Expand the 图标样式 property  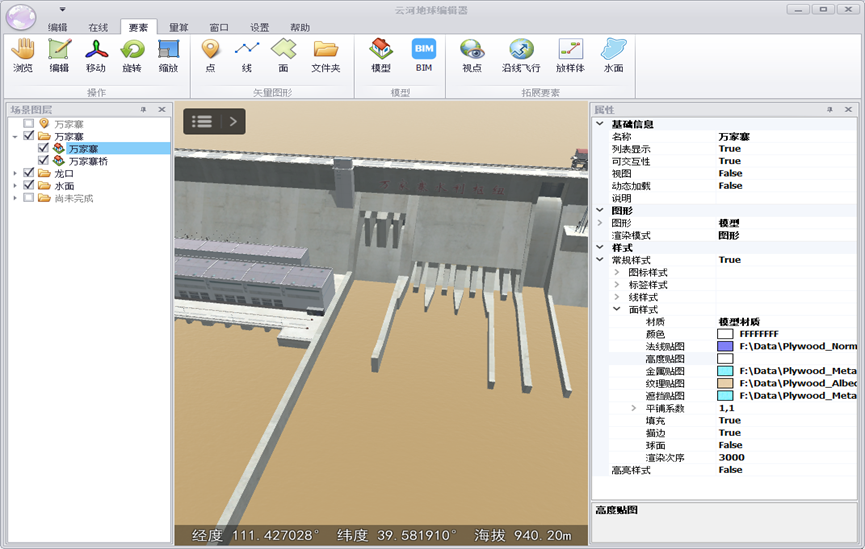(617, 272)
